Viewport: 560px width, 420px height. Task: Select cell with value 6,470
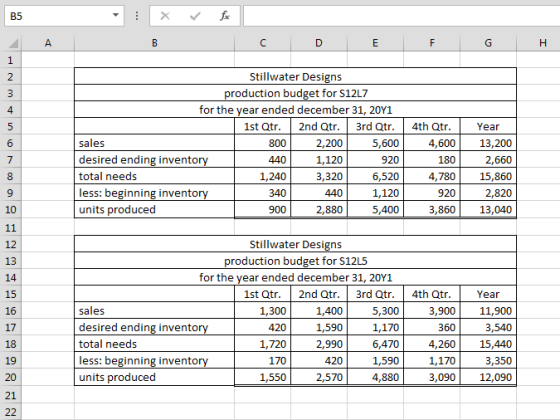375,344
